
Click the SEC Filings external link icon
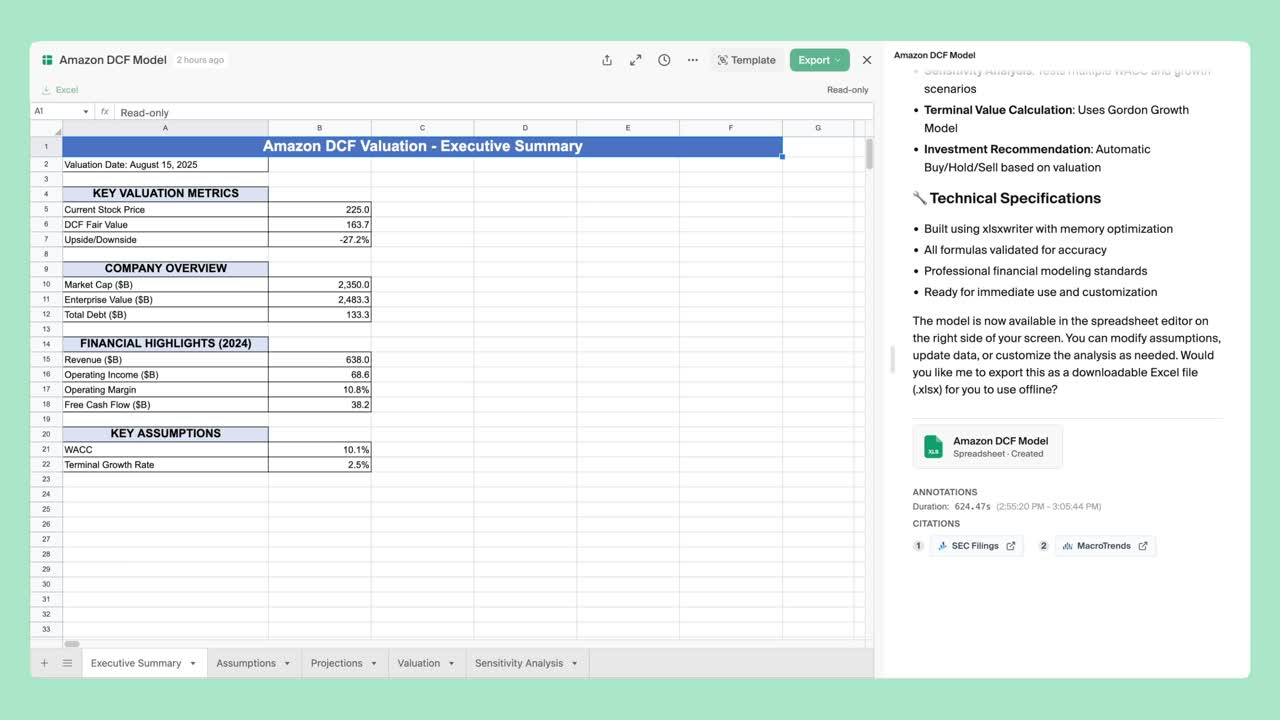point(1011,546)
